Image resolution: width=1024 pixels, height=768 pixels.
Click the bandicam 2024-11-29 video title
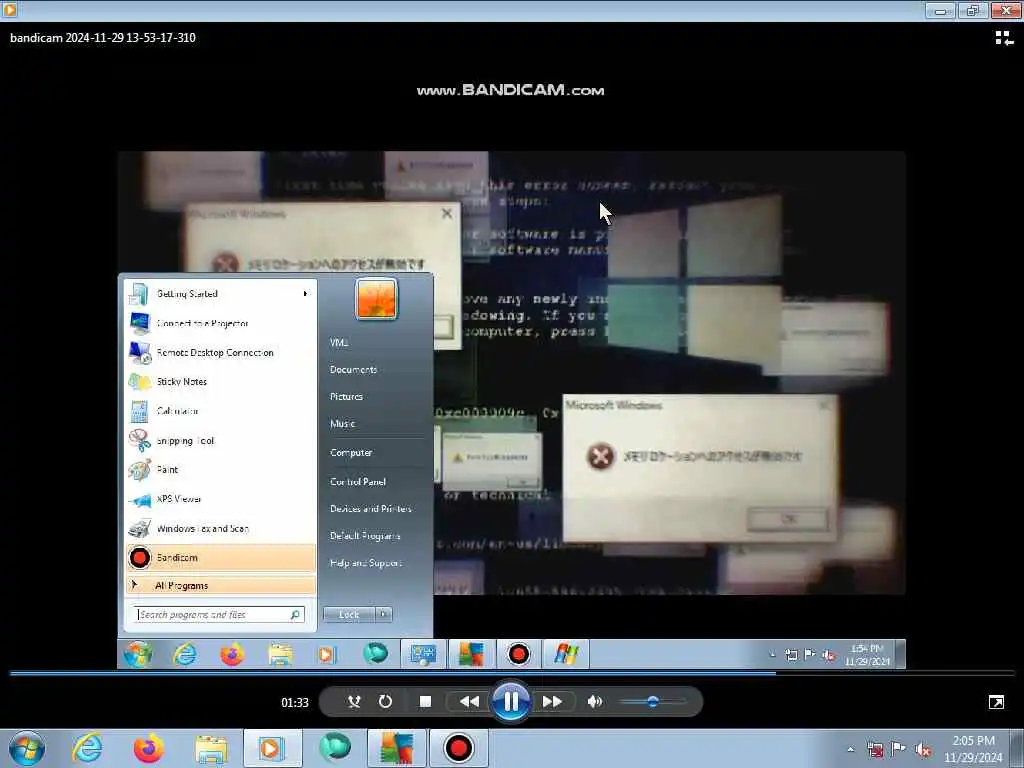103,38
